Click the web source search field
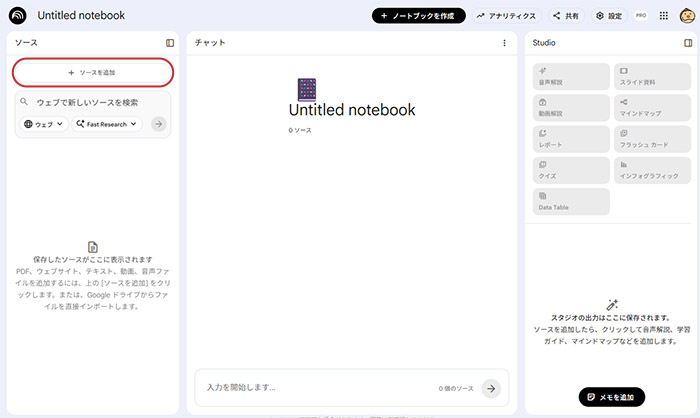 pos(93,102)
